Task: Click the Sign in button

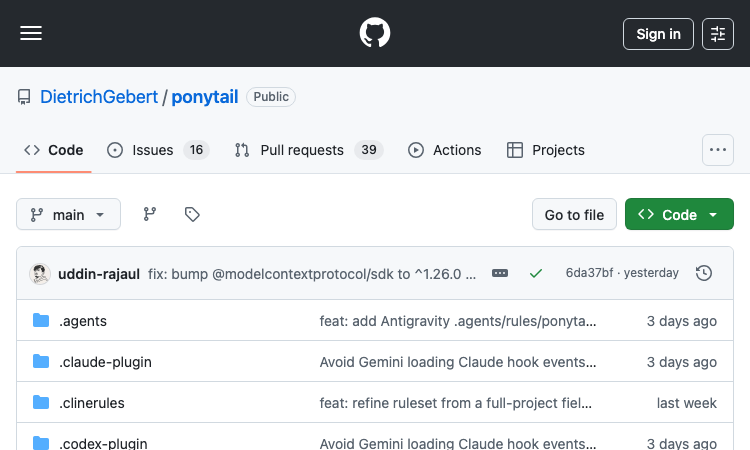Action: 658,34
